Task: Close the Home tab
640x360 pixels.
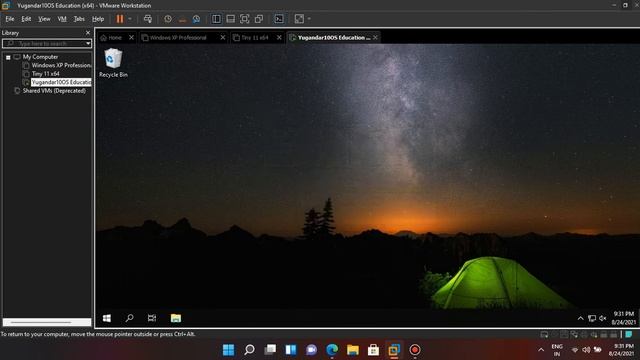Action: (131, 38)
